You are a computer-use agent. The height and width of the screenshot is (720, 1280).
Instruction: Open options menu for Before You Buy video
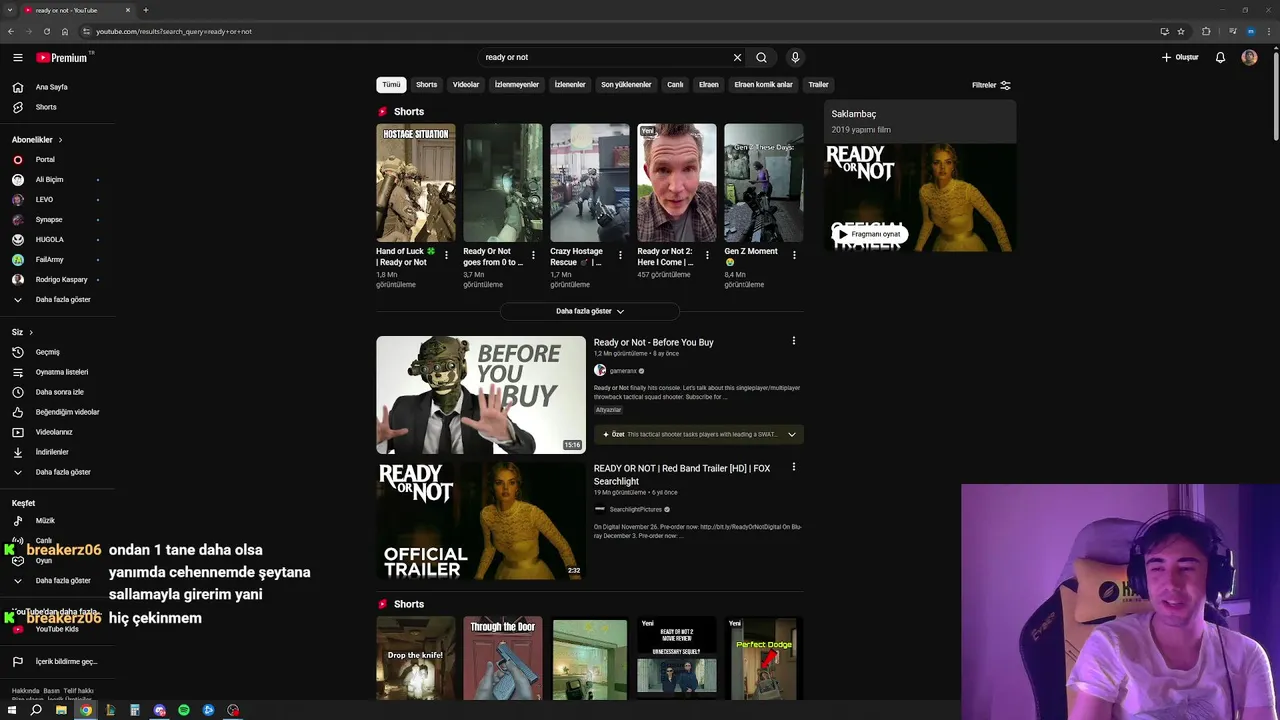[x=794, y=341]
